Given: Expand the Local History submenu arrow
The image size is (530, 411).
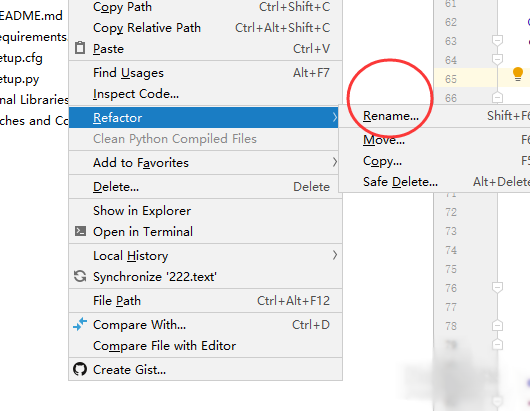Looking at the screenshot, I should (334, 255).
